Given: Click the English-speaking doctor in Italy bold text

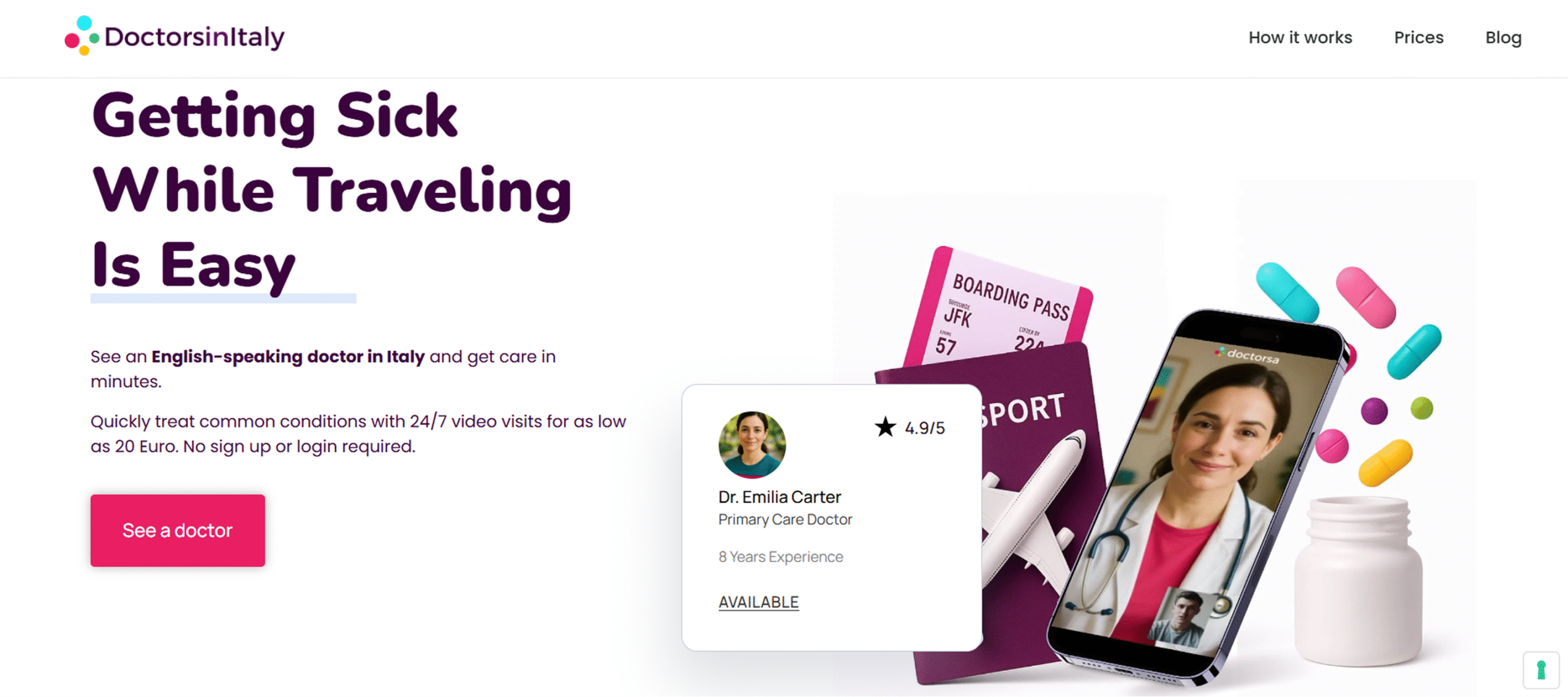Looking at the screenshot, I should pyautogui.click(x=288, y=356).
